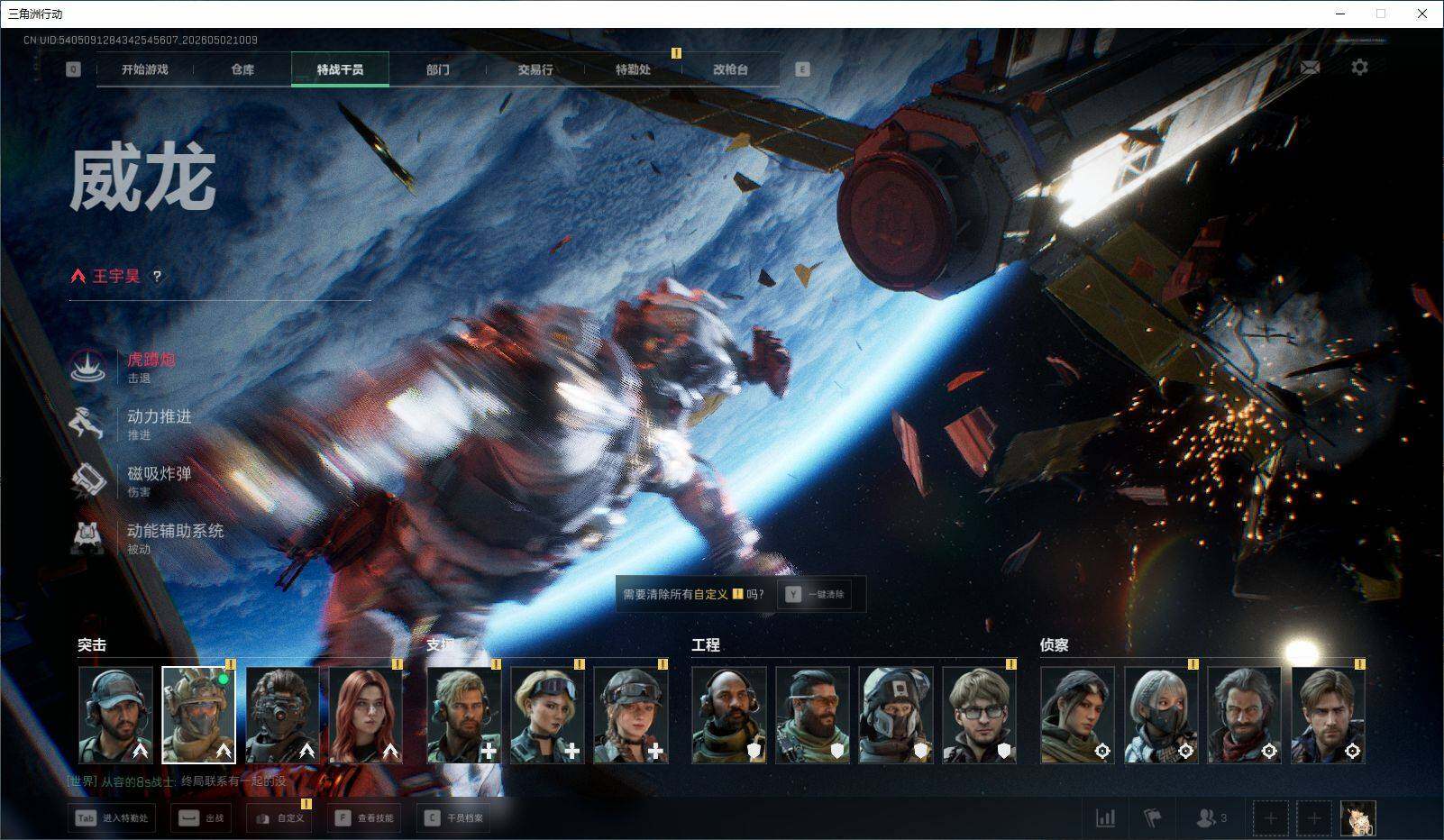The image size is (1444, 840).
Task: Open the settings gear icon
Action: [x=1359, y=68]
